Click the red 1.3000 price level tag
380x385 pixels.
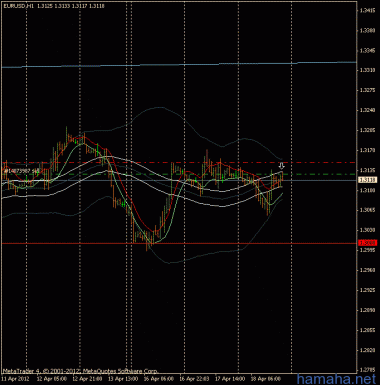point(367,243)
